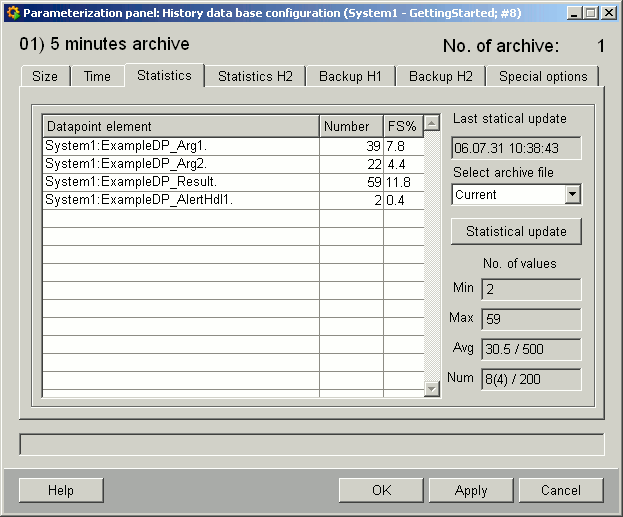This screenshot has height=517, width=623.
Task: Expand the Select archive file dropdown
Action: (x=572, y=195)
